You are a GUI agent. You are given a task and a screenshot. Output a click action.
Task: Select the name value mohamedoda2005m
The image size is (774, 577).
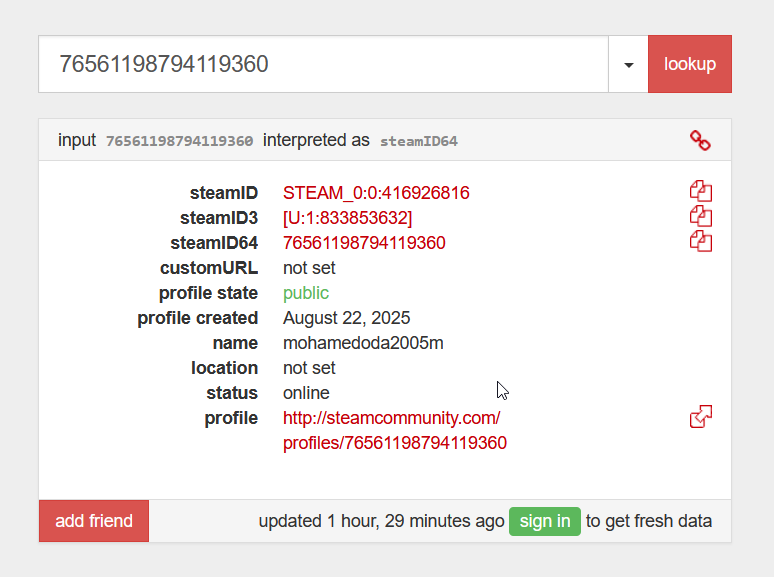pyautogui.click(x=363, y=343)
